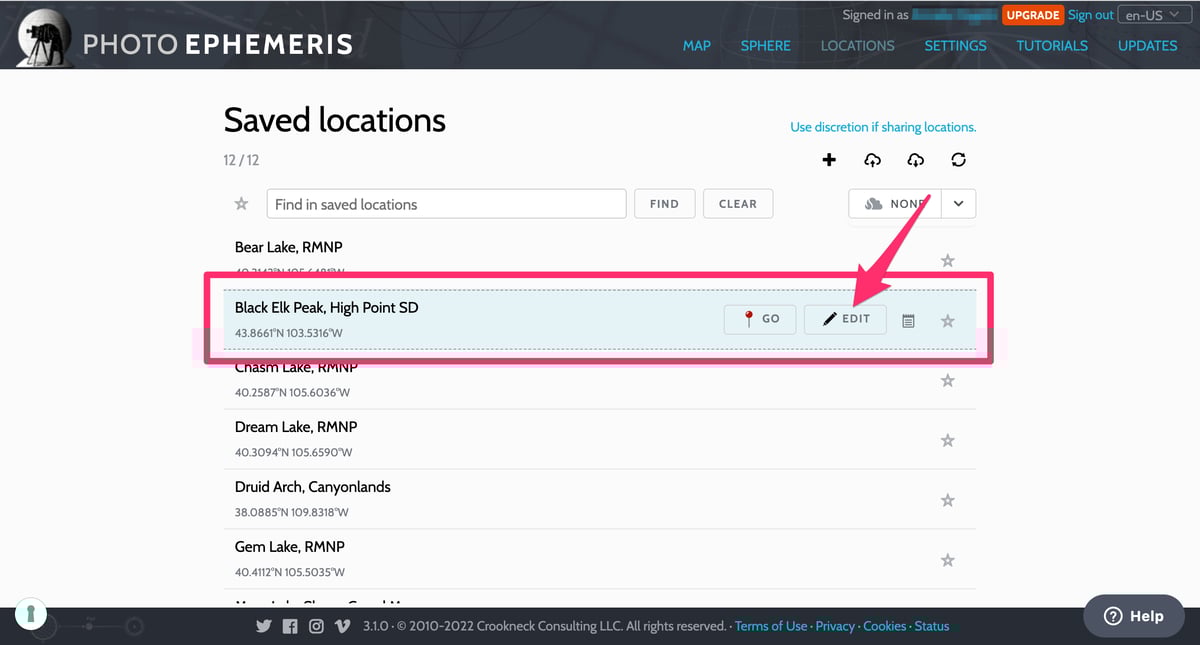Open the LOCATIONS page
This screenshot has height=645, width=1200.
[858, 46]
